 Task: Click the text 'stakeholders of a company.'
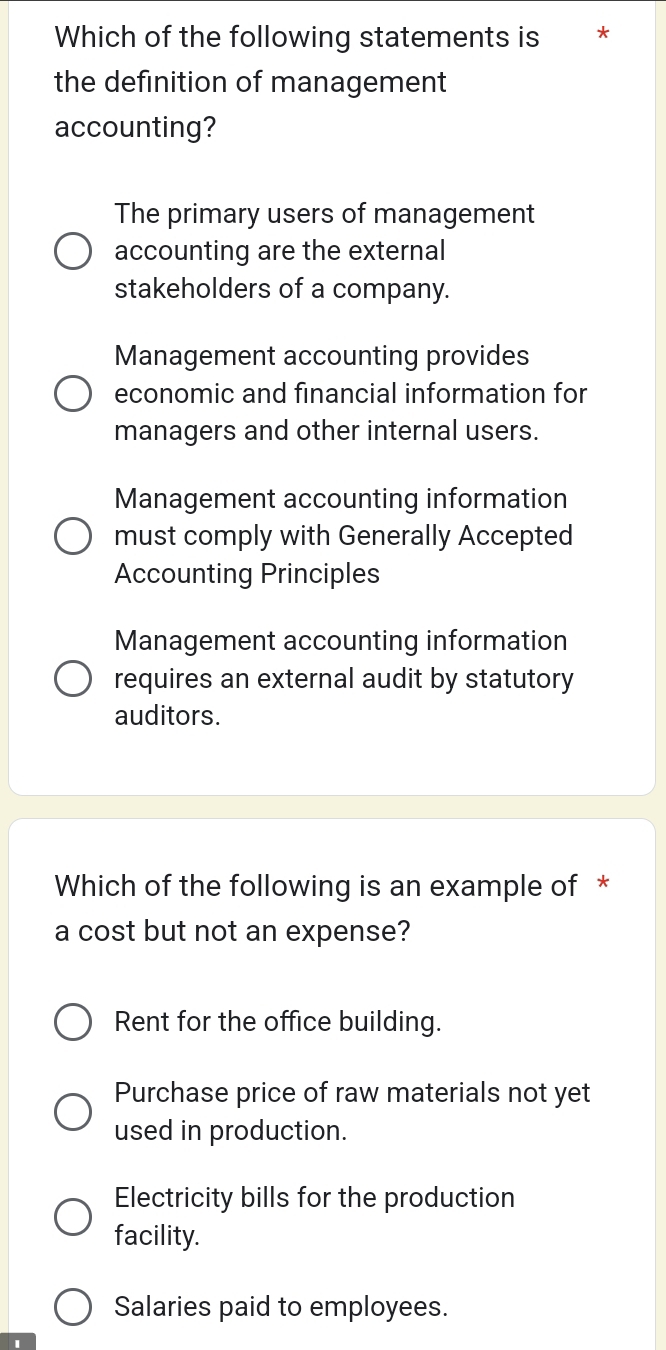(282, 289)
